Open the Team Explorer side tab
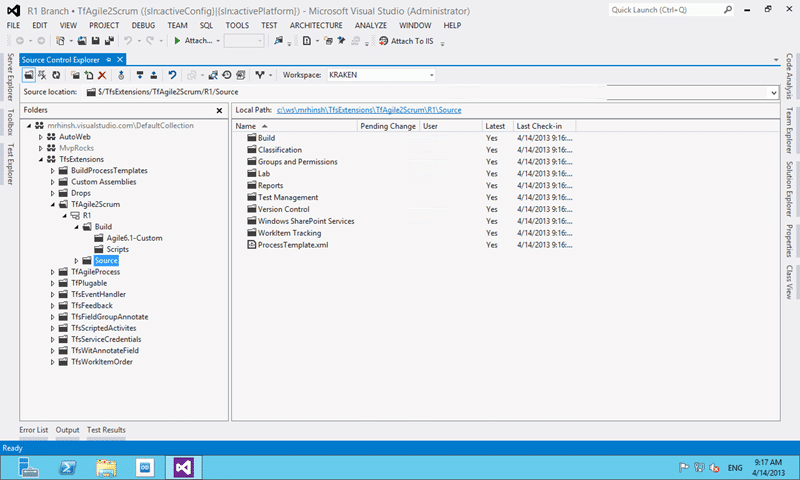The width and height of the screenshot is (800, 480). [x=789, y=130]
